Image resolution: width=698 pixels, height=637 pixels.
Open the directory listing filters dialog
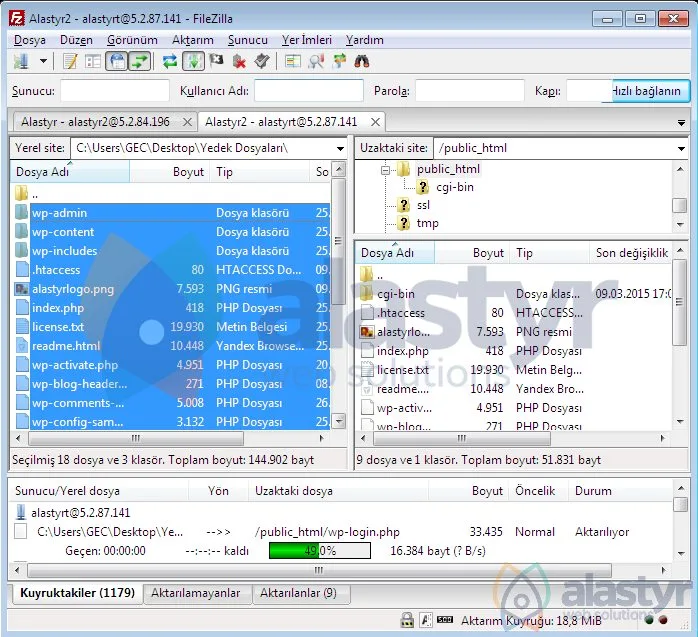pyautogui.click(x=292, y=61)
